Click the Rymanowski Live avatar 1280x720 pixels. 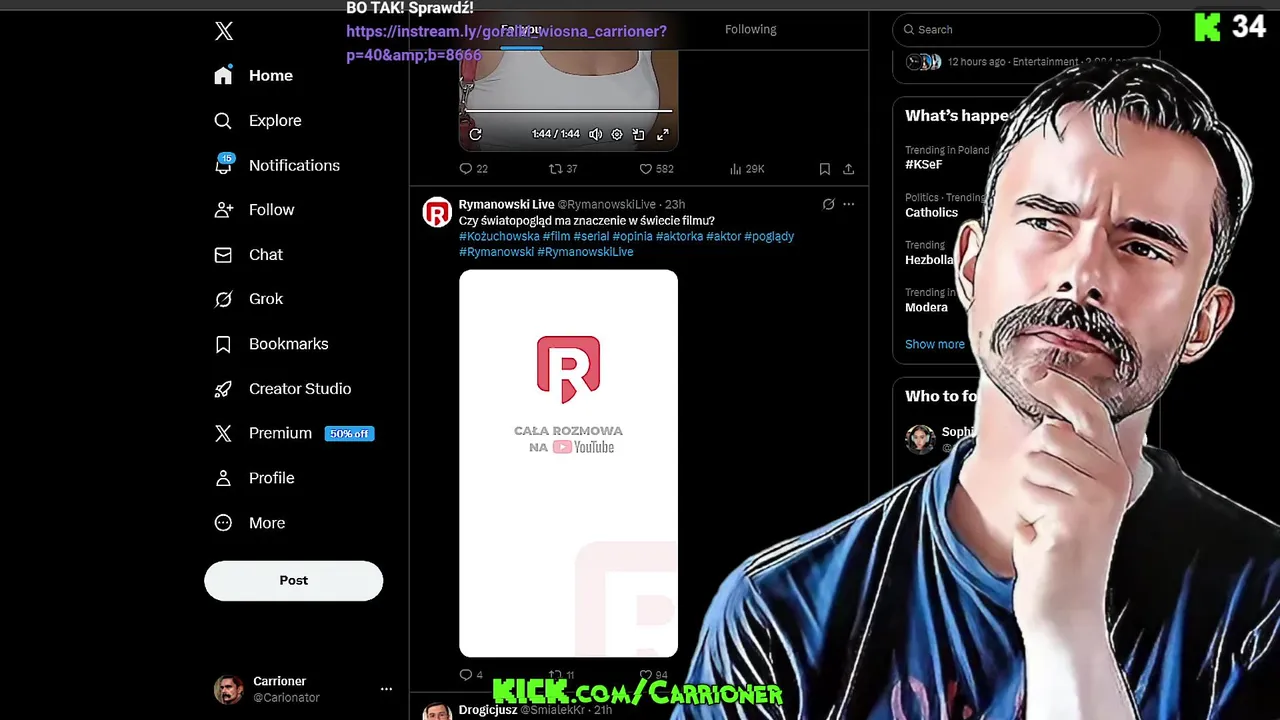437,212
